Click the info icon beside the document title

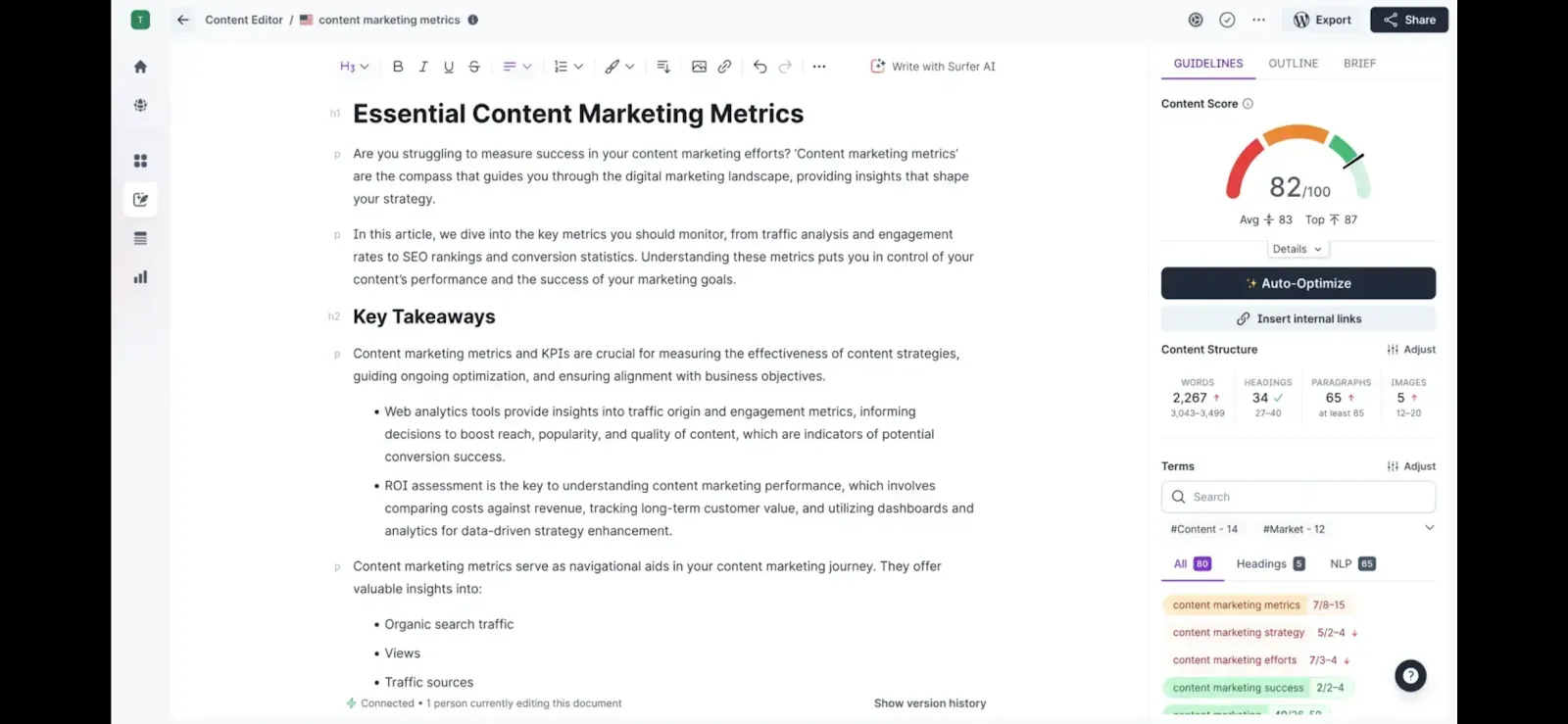473,20
